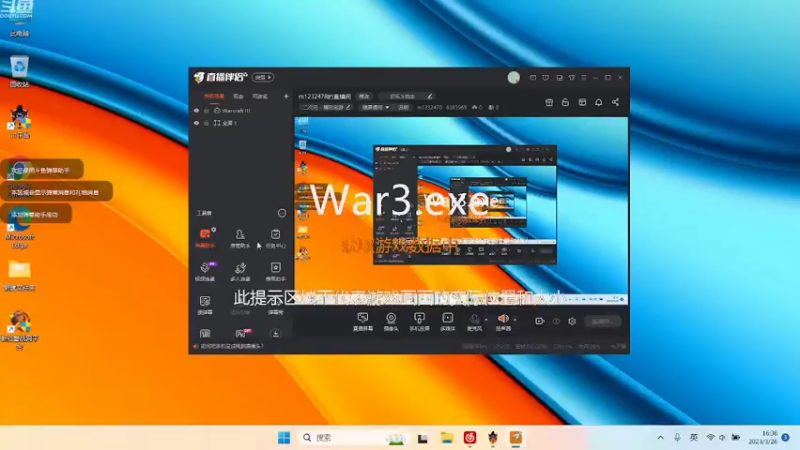Image resolution: width=800 pixels, height=450 pixels.
Task: Open the room manager assistant tool
Action: pos(240,238)
